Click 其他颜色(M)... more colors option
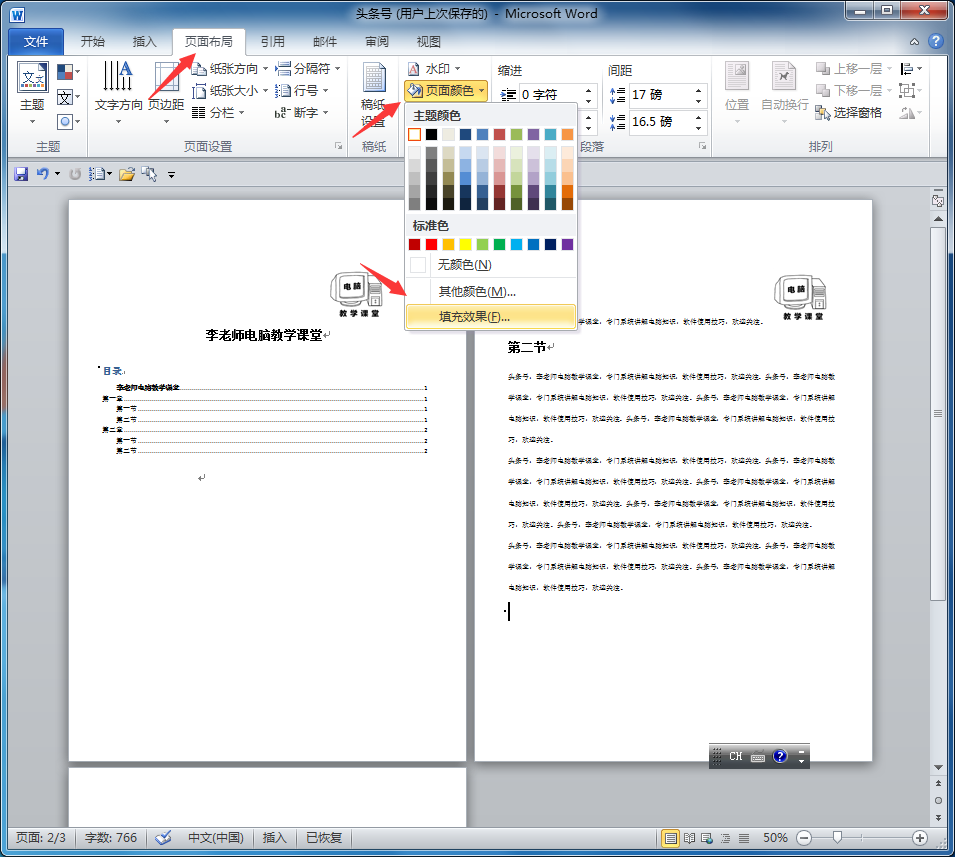This screenshot has height=857, width=955. coord(476,291)
